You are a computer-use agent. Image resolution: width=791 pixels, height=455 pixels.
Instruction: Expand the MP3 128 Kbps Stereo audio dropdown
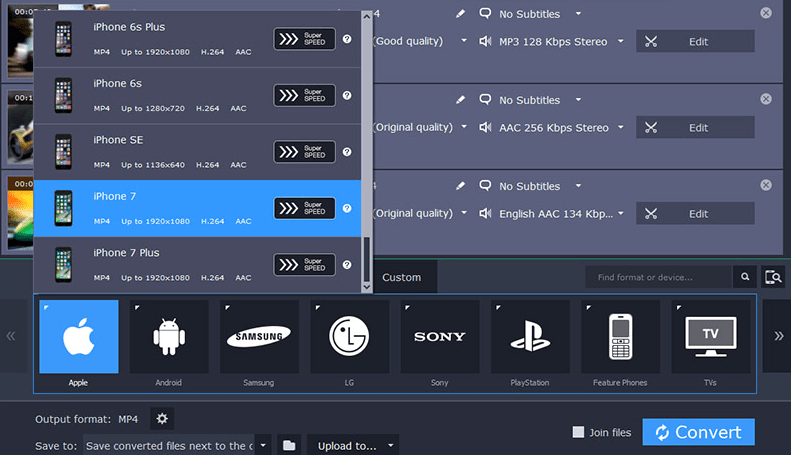(621, 41)
